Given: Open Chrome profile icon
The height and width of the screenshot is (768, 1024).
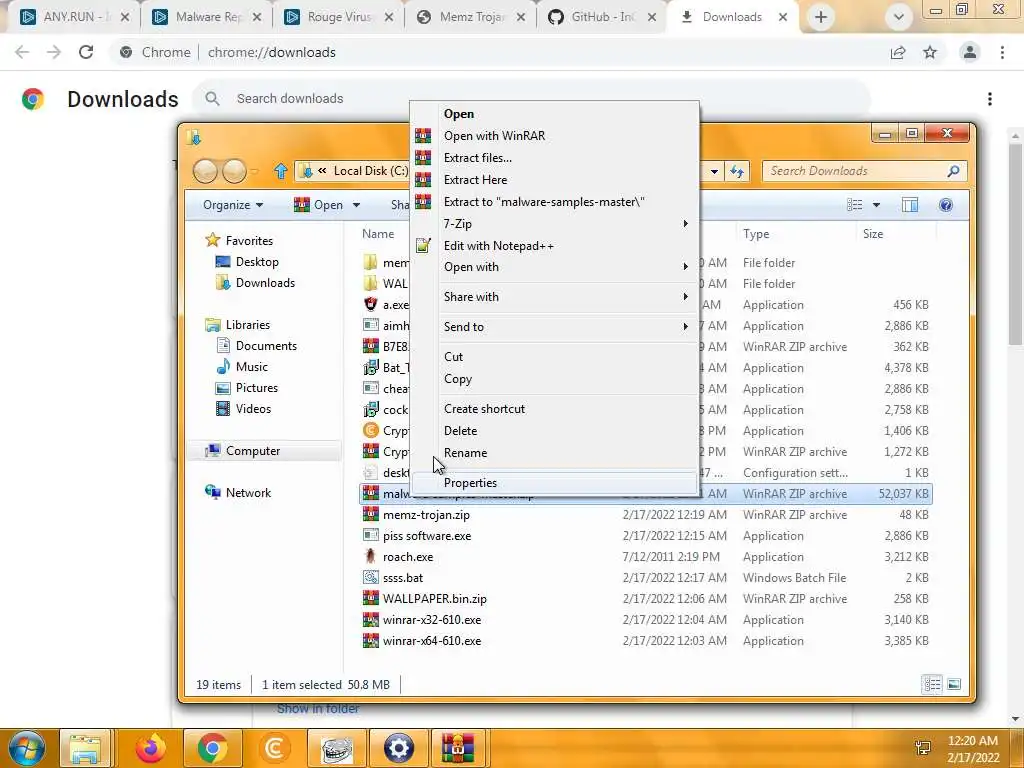Looking at the screenshot, I should coord(970,52).
